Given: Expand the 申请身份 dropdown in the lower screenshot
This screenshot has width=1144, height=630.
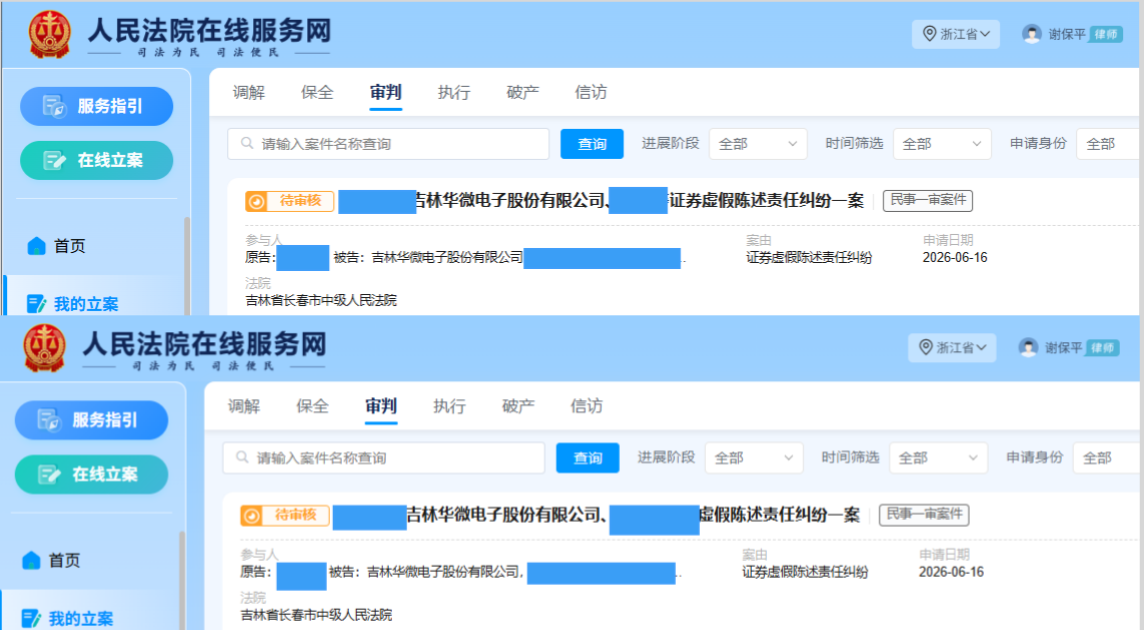Looking at the screenshot, I should 1104,458.
